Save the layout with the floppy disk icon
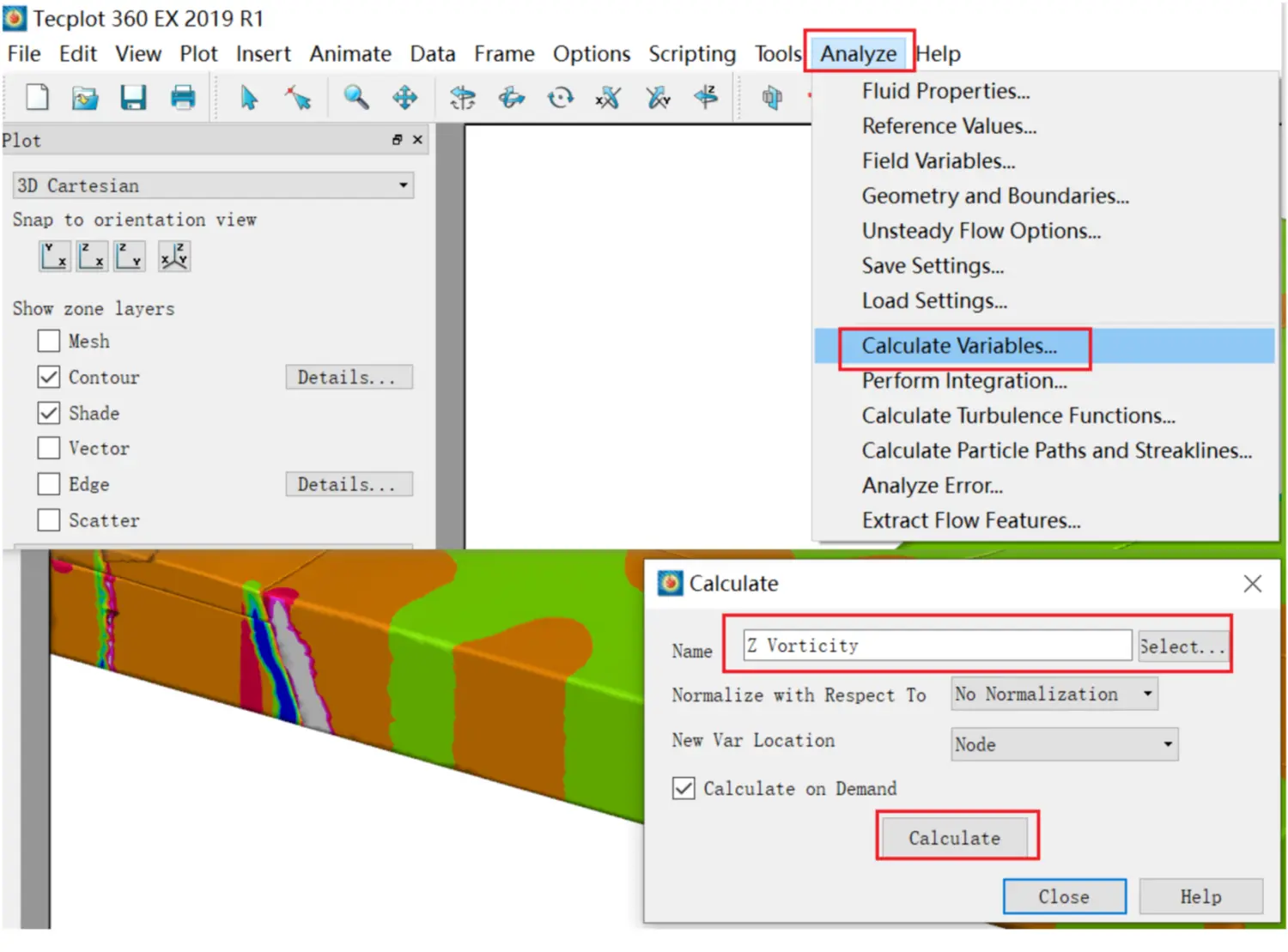The image size is (1288, 952). (x=133, y=97)
